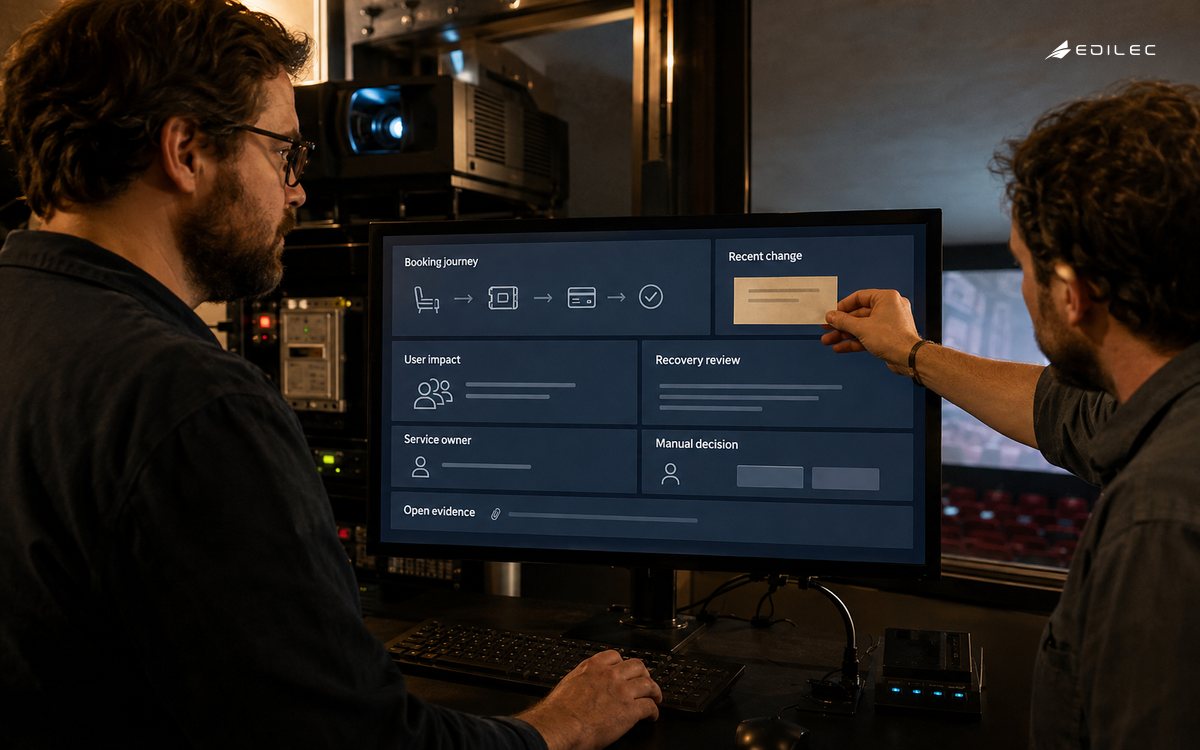
Task: Click the Open evidence attachment line
Action: point(603,518)
